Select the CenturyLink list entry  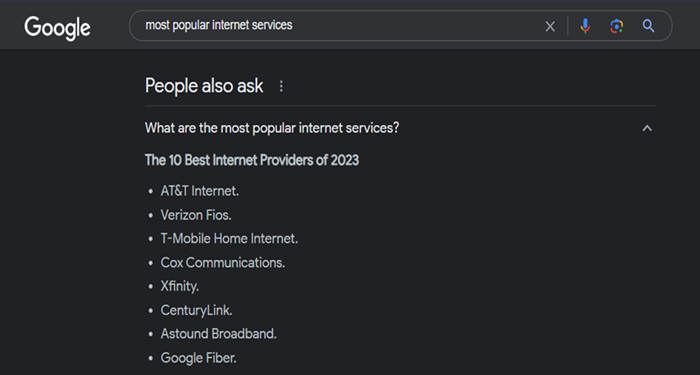tap(196, 310)
